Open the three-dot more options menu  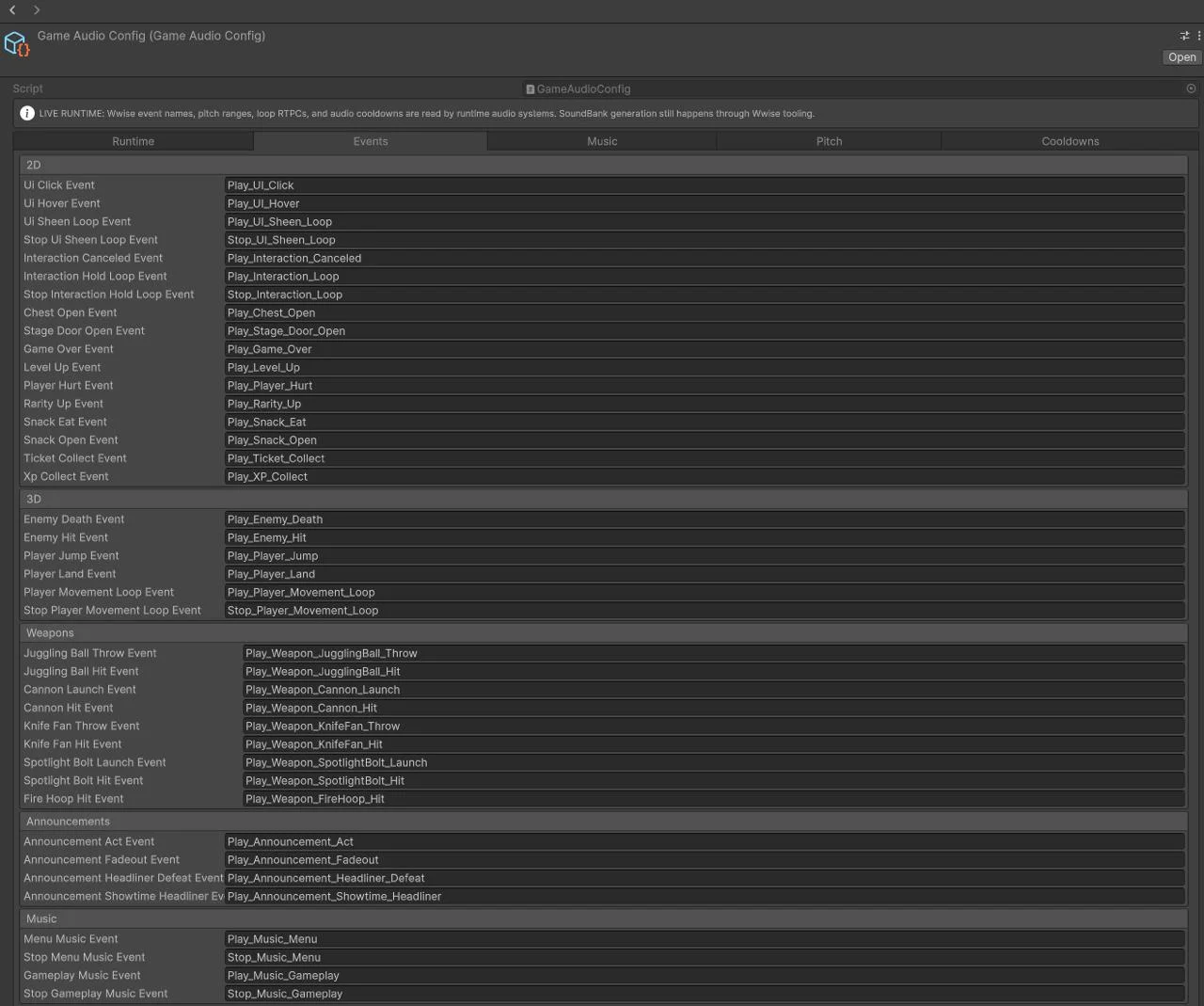pos(1198,36)
